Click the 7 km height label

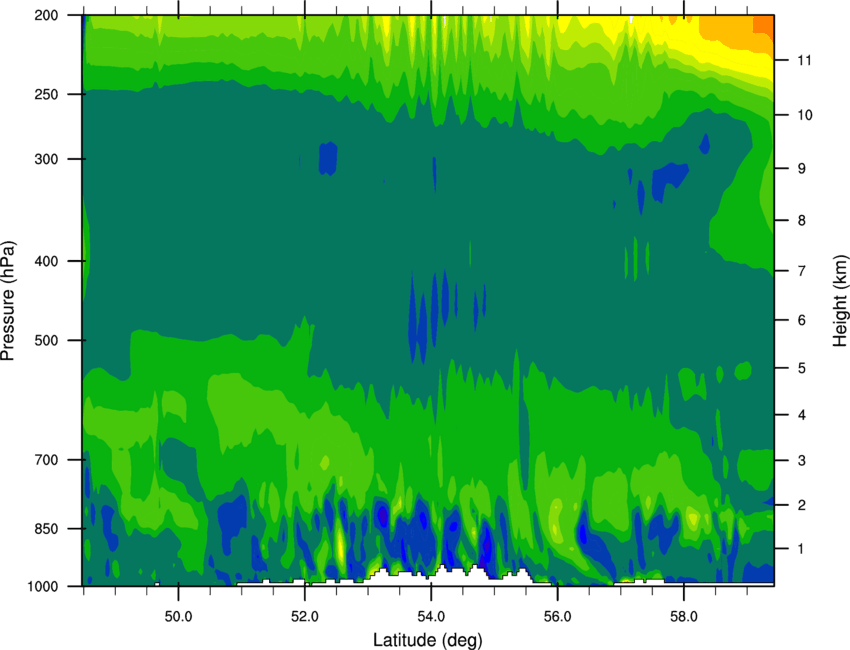point(802,271)
